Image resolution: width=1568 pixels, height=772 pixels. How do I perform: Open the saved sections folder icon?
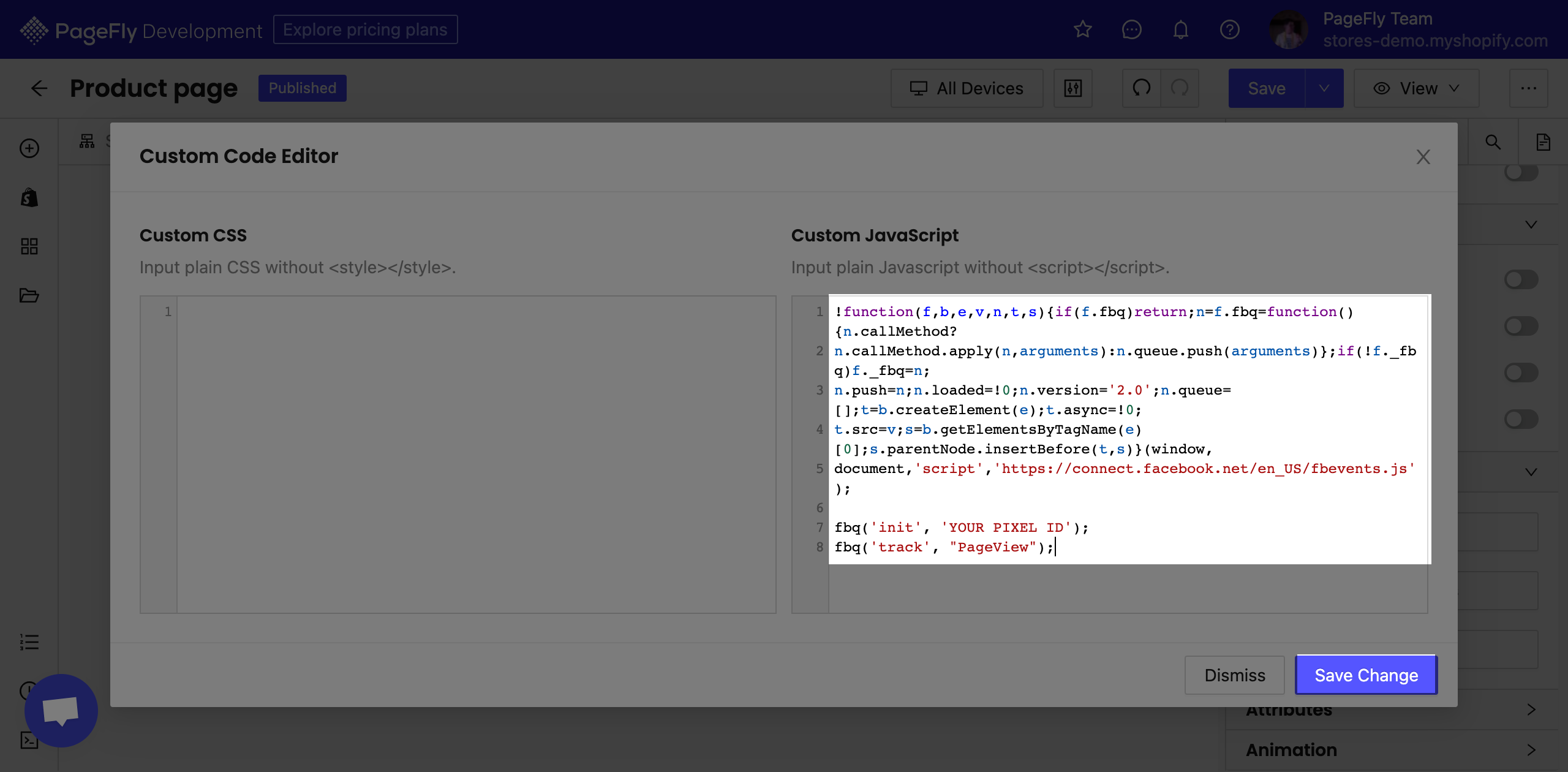point(29,295)
